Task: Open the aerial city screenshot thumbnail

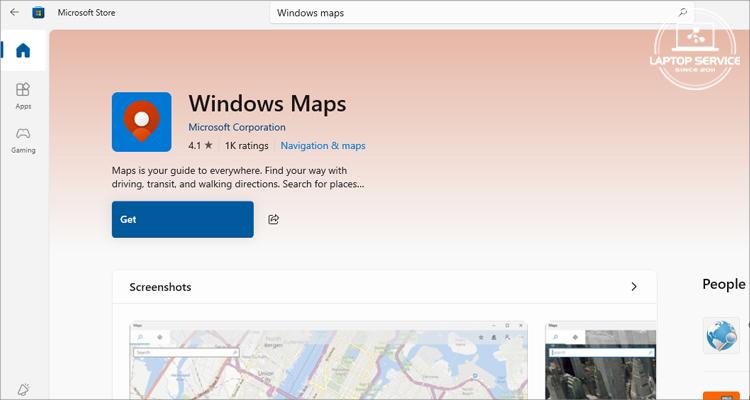Action: (x=601, y=361)
